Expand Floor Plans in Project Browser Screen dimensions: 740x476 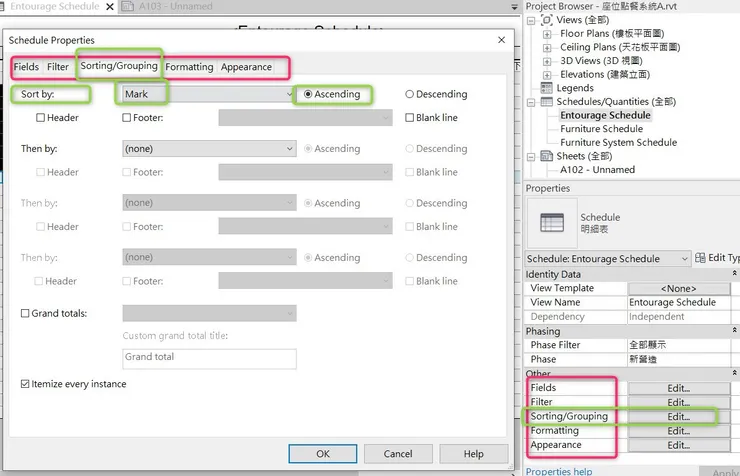pos(547,34)
